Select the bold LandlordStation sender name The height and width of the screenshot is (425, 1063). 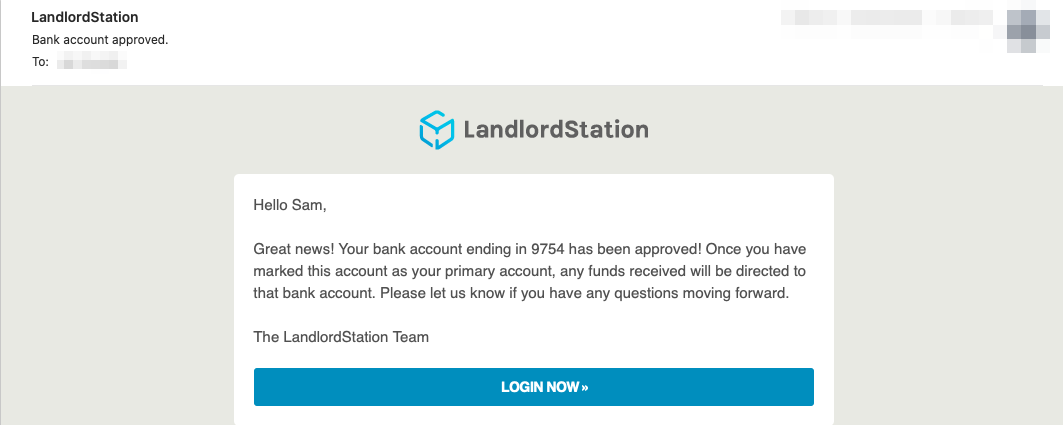click(85, 17)
